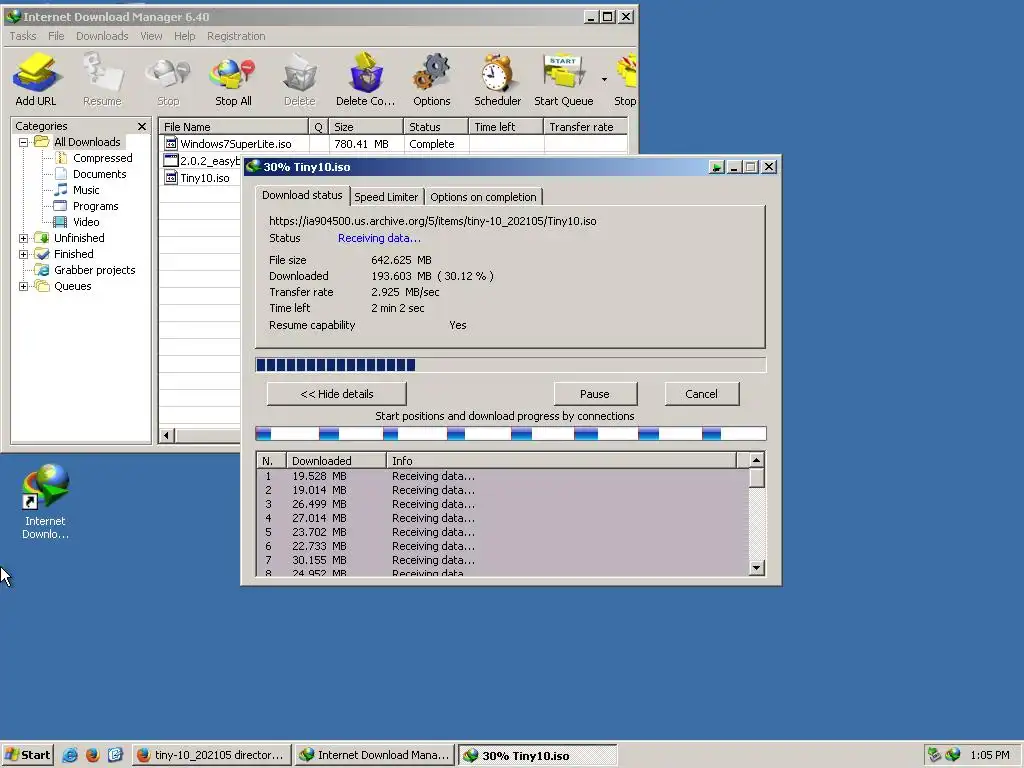
Task: Click the connections list scrollbar thumb
Action: tap(756, 477)
